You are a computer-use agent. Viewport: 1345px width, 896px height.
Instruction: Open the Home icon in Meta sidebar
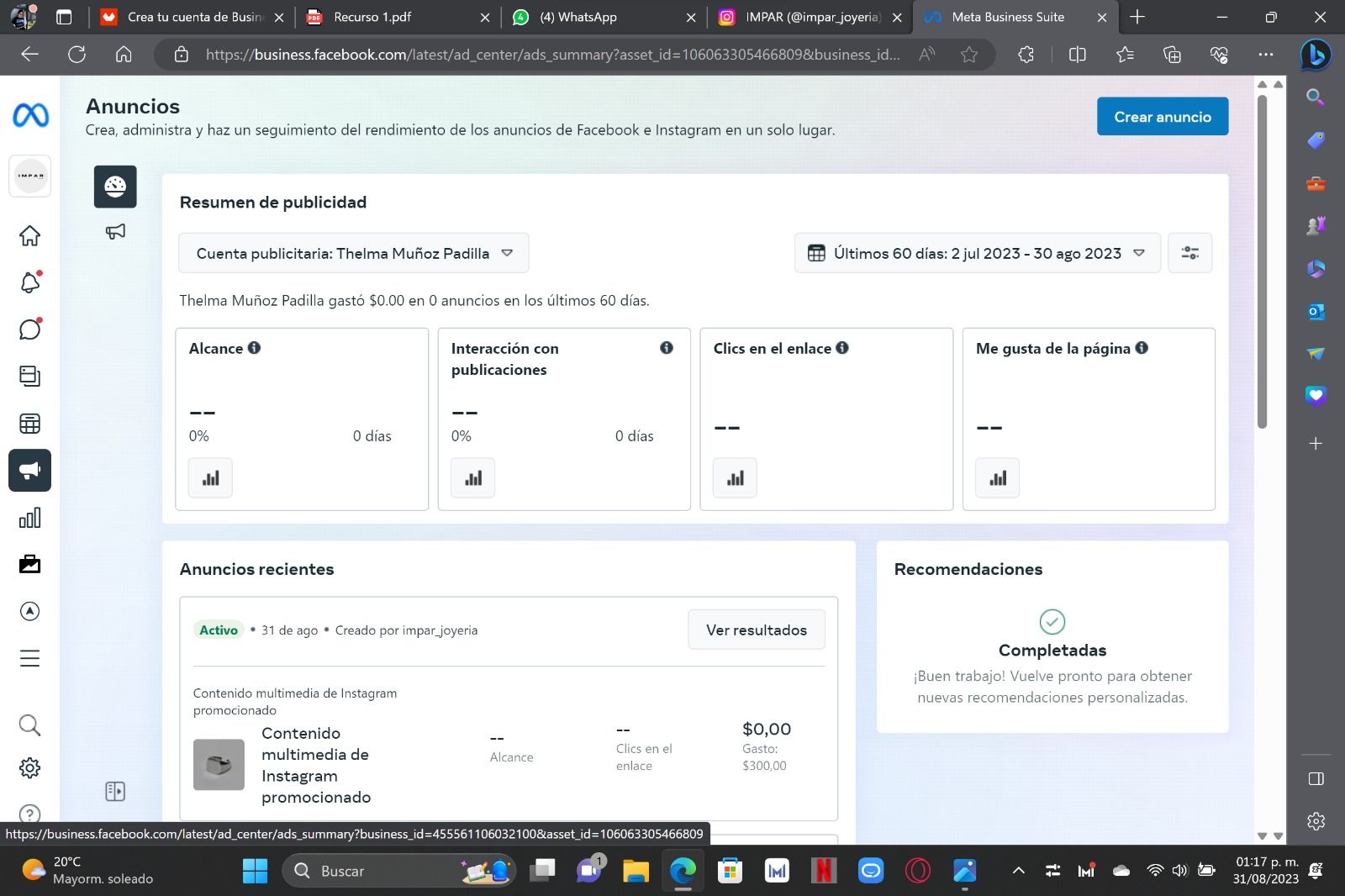(x=29, y=236)
